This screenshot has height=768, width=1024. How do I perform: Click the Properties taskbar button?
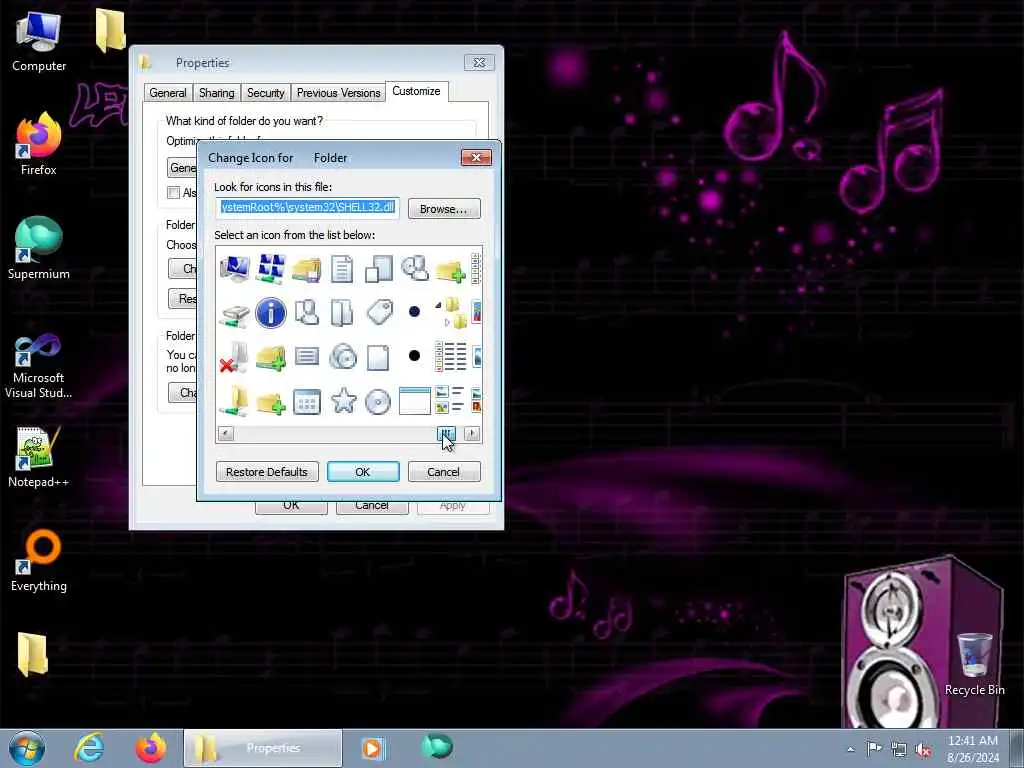click(263, 748)
